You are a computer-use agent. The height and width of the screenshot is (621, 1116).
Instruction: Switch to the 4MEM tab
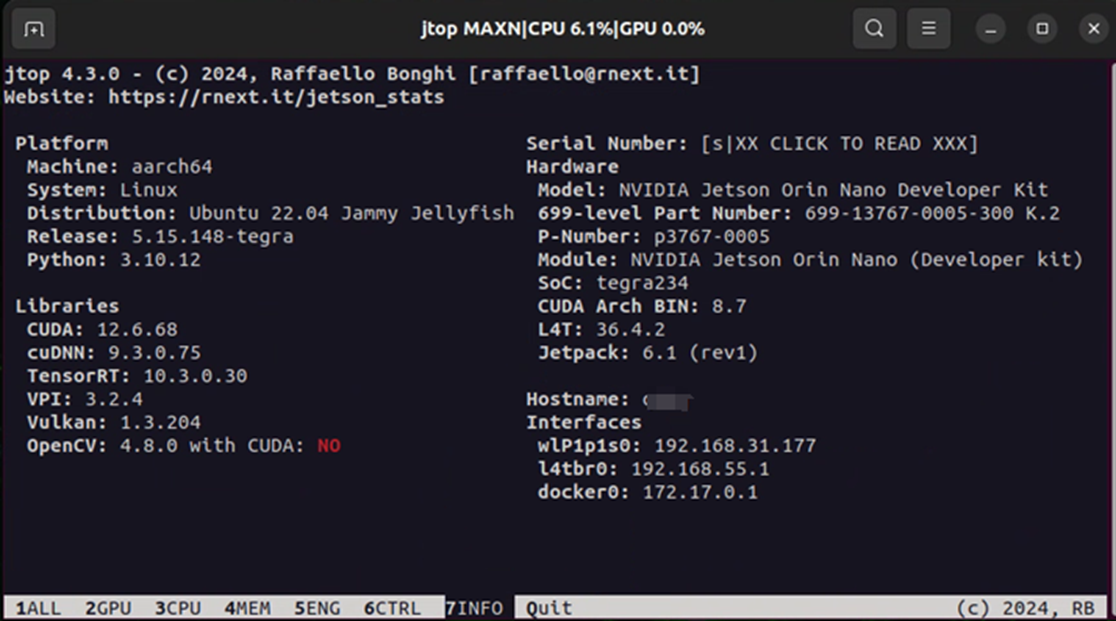click(x=248, y=609)
